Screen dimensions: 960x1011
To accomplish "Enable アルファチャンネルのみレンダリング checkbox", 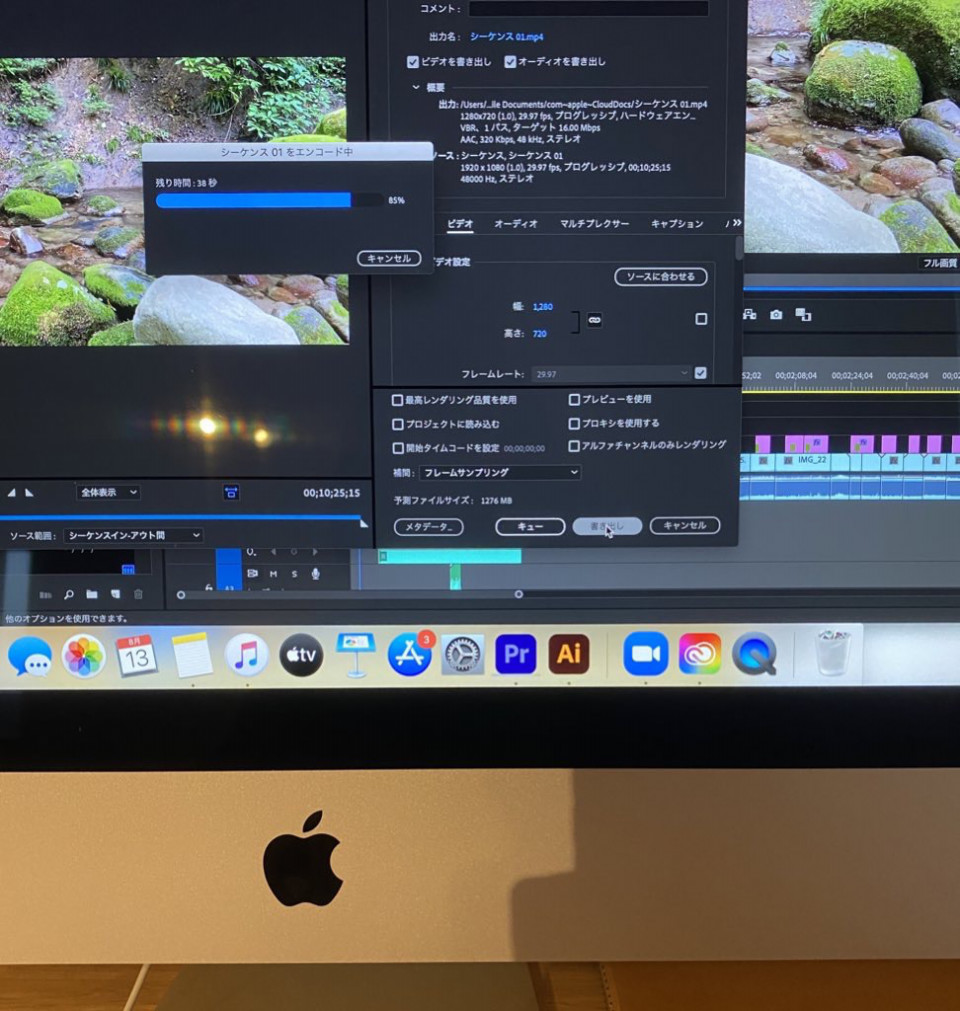I will pyautogui.click(x=574, y=446).
